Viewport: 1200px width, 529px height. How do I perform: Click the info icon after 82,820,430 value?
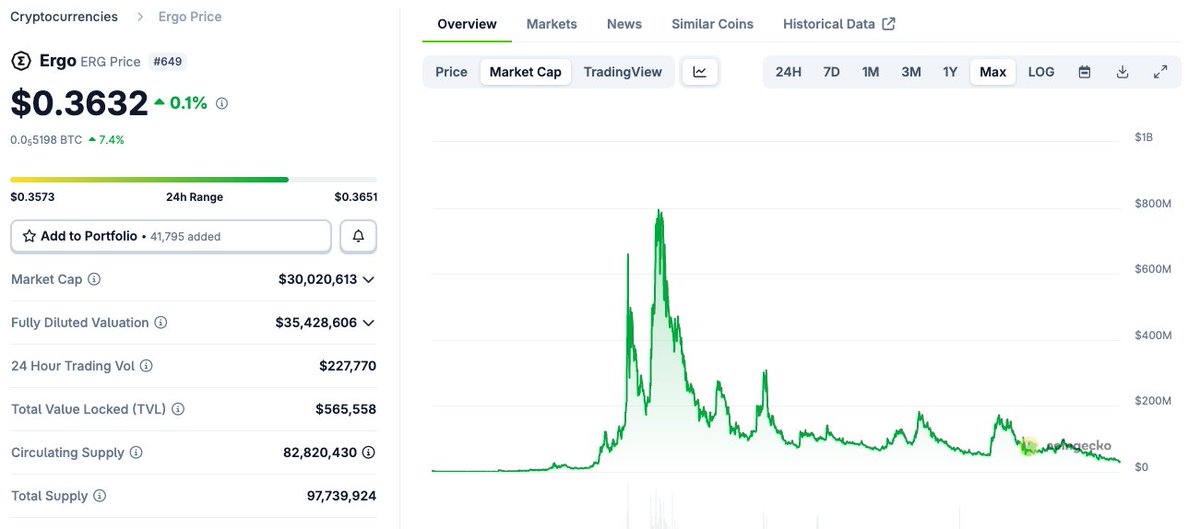pos(369,452)
